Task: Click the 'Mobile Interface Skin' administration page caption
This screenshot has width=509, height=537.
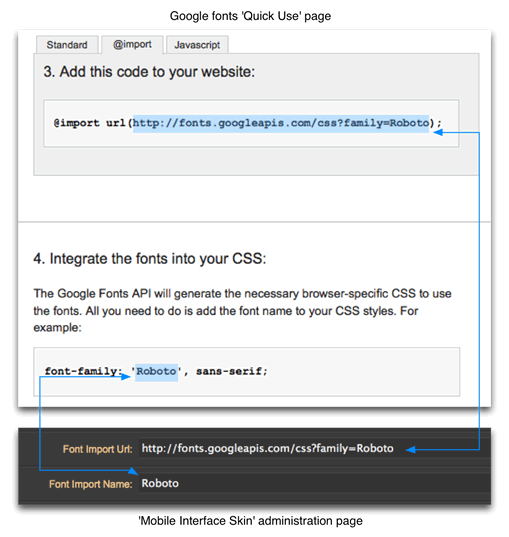Action: pos(250,521)
